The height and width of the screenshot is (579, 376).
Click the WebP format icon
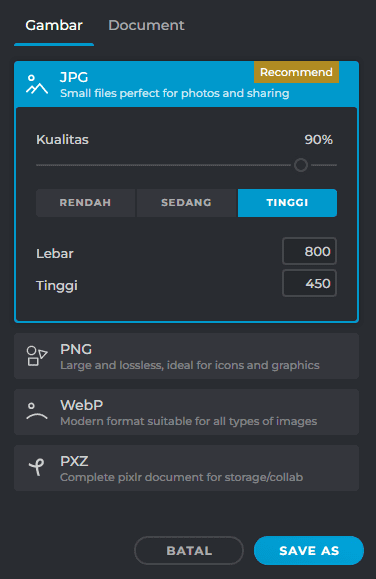tap(37, 411)
